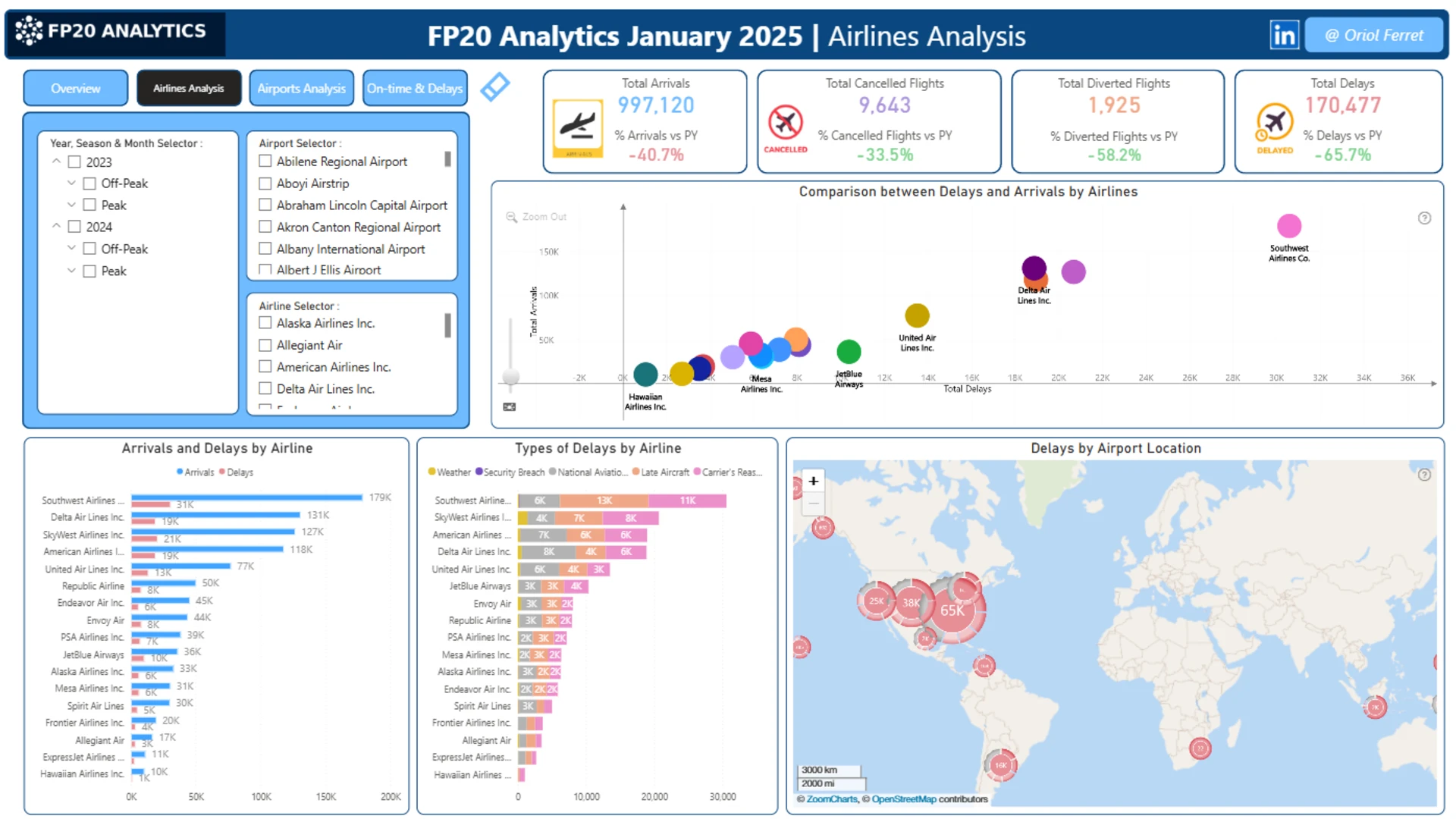
Task: Select the United Air Lines yellow bubble
Action: [x=918, y=315]
